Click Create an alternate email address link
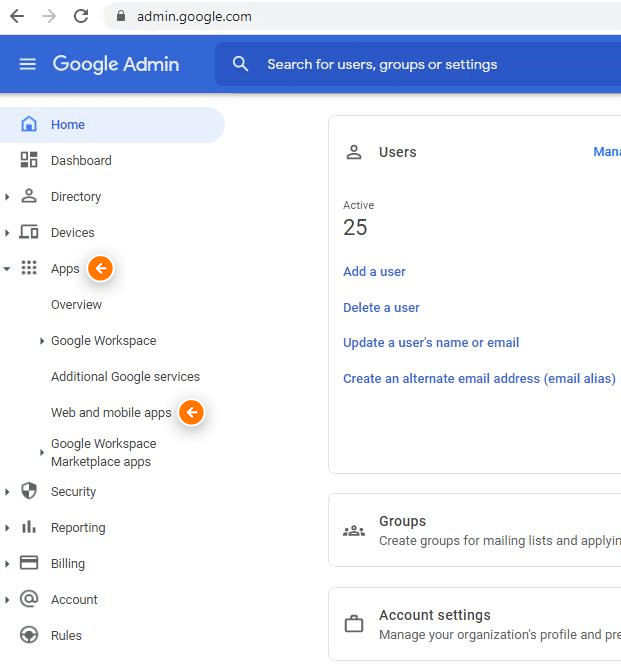Viewport: 621px width, 668px height. pyautogui.click(x=480, y=378)
